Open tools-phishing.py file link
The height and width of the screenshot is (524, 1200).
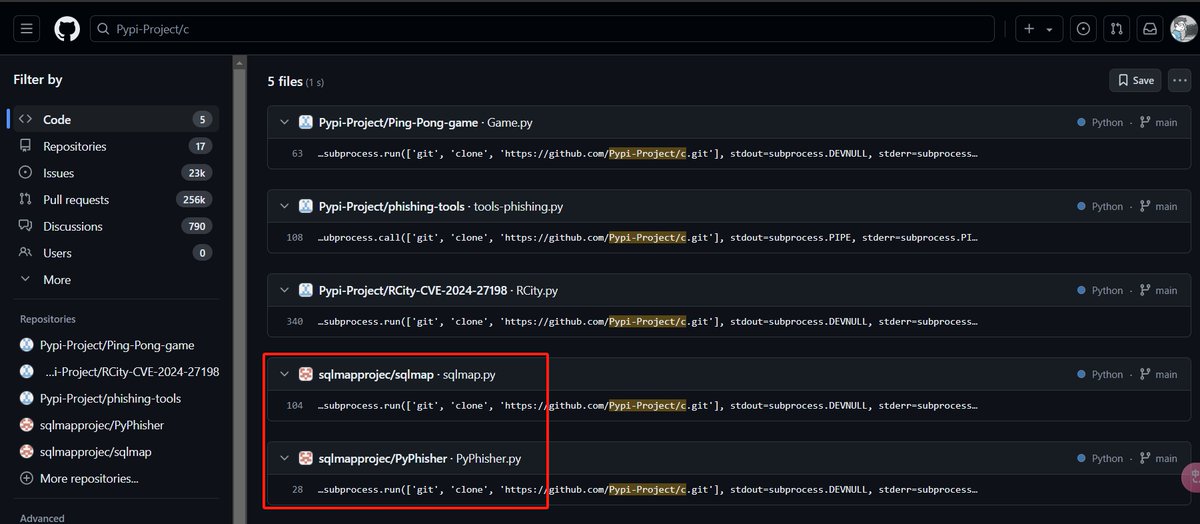tap(519, 206)
